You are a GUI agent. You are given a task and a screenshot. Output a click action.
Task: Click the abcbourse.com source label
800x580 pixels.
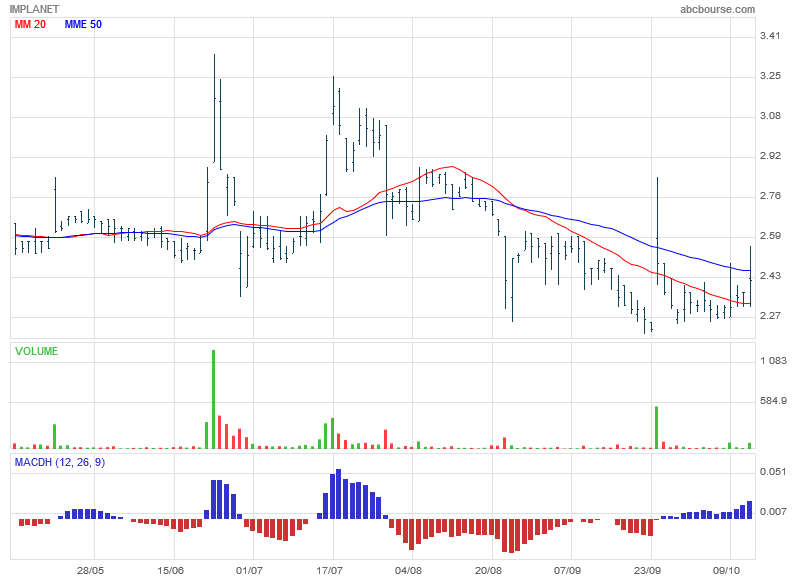tap(717, 9)
